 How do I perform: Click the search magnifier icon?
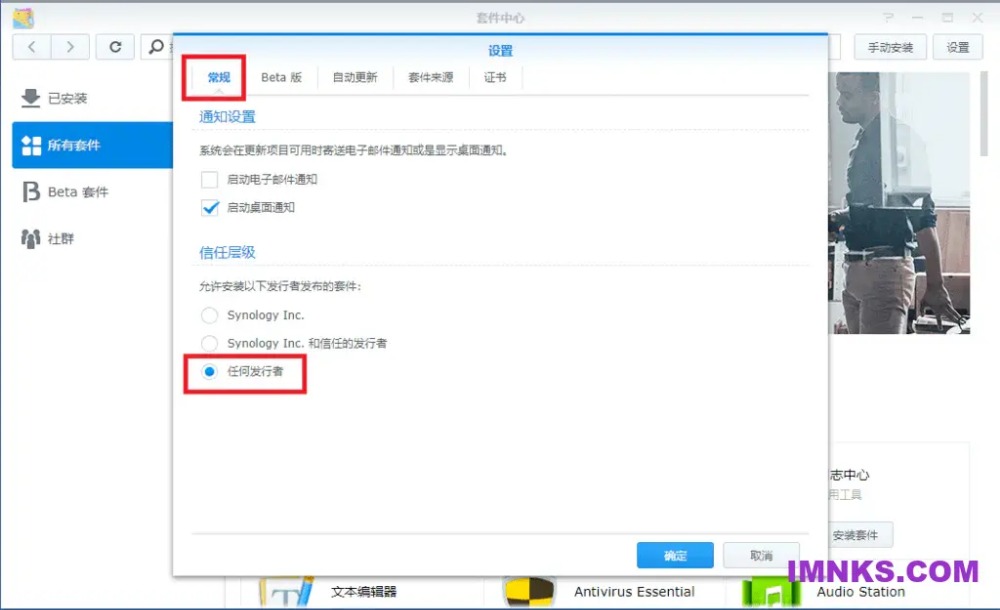(x=156, y=47)
